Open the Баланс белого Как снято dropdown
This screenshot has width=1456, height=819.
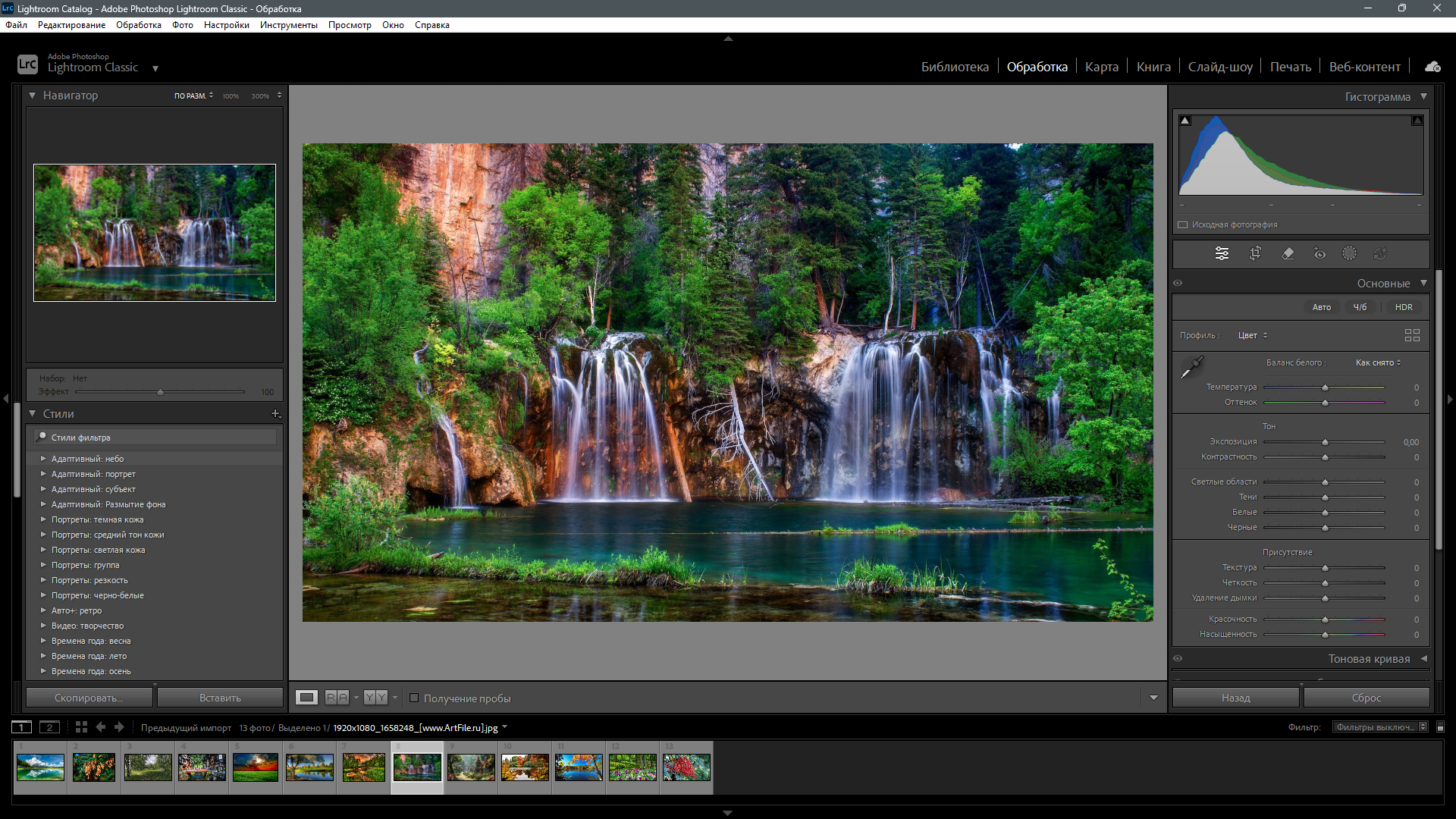[1378, 362]
